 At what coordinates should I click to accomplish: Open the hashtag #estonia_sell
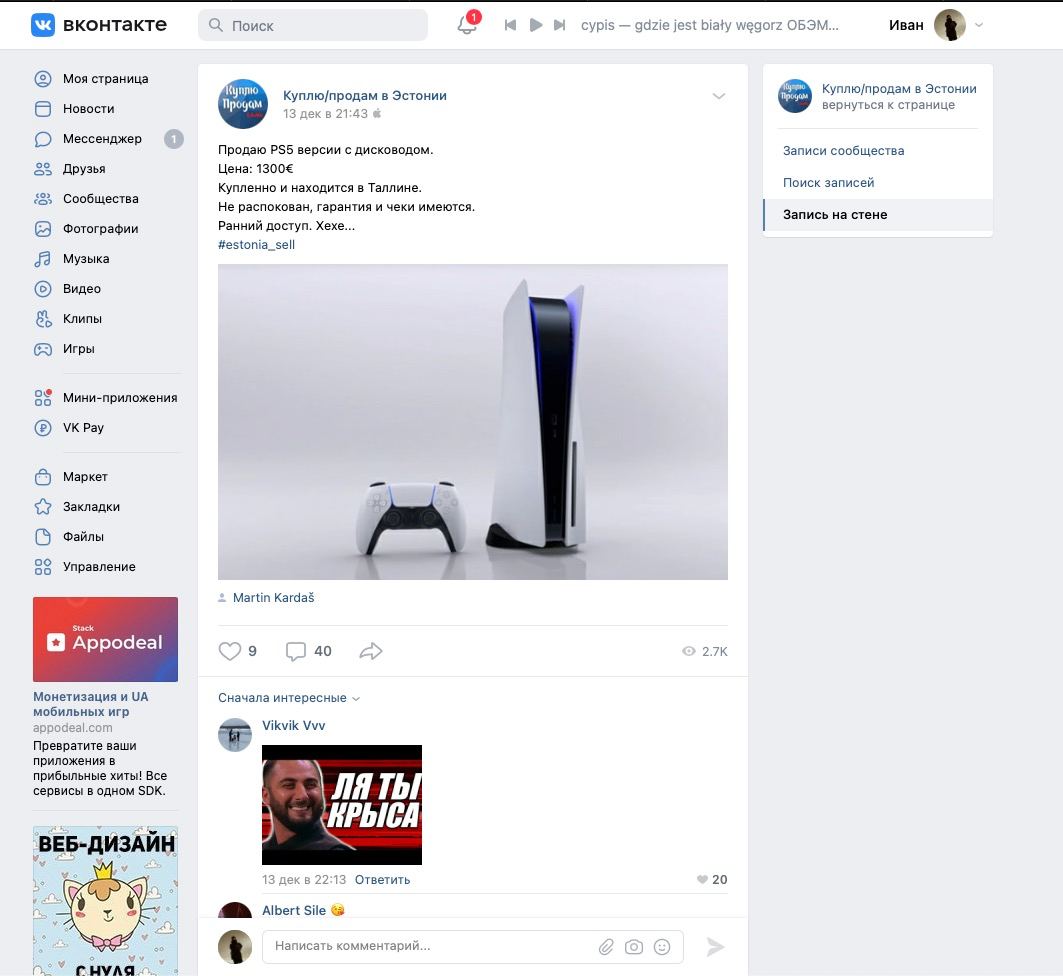(256, 245)
